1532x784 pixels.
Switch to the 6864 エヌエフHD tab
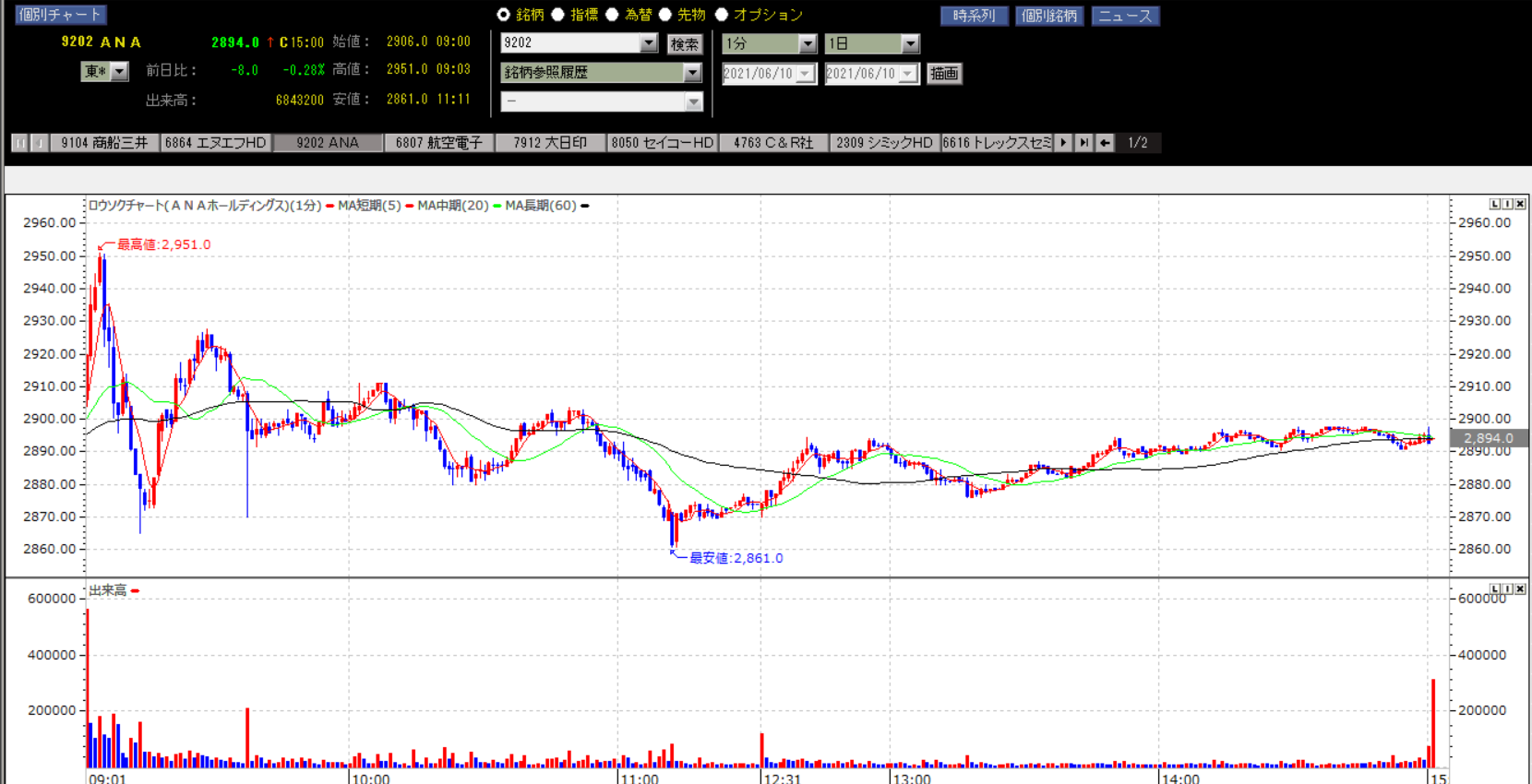point(216,143)
